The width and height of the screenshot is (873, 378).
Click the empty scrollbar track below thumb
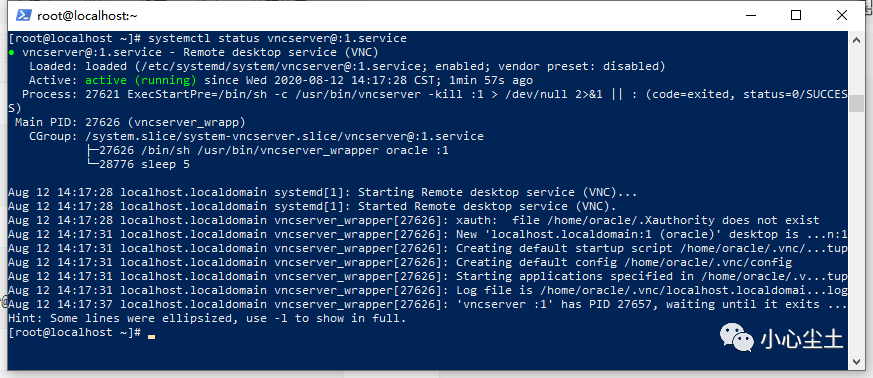click(856, 234)
